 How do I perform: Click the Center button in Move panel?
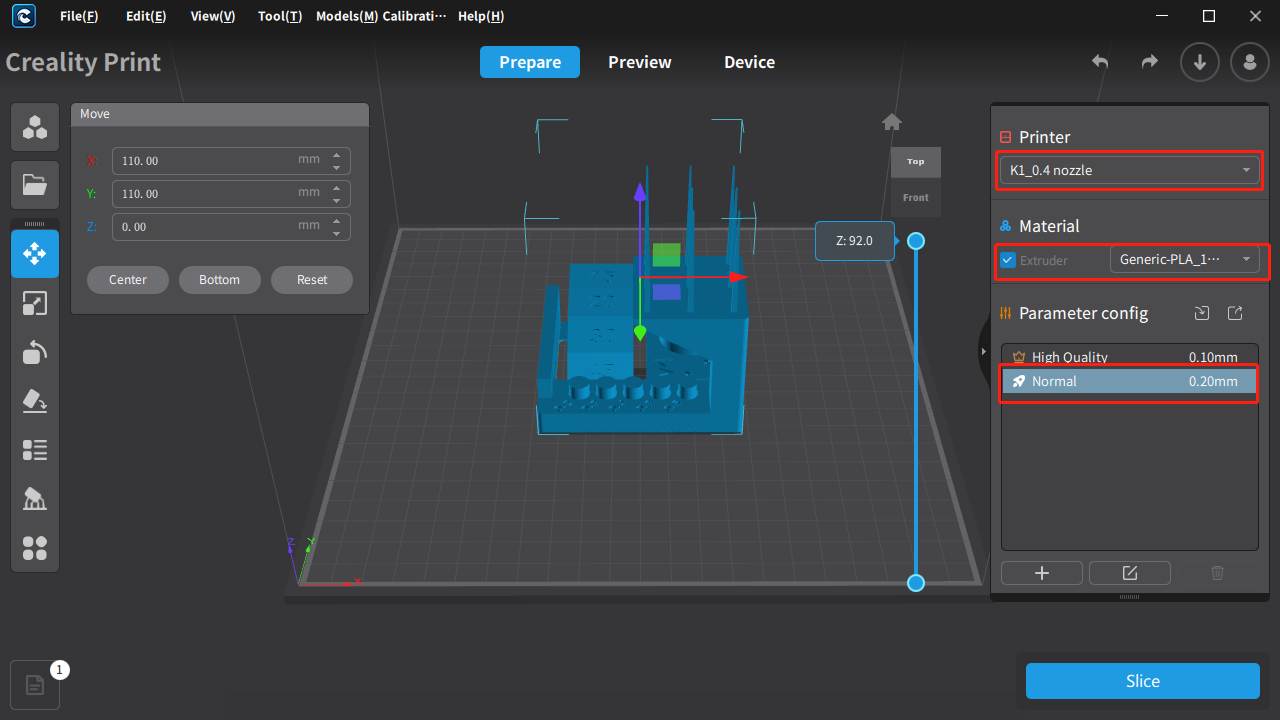pos(128,280)
